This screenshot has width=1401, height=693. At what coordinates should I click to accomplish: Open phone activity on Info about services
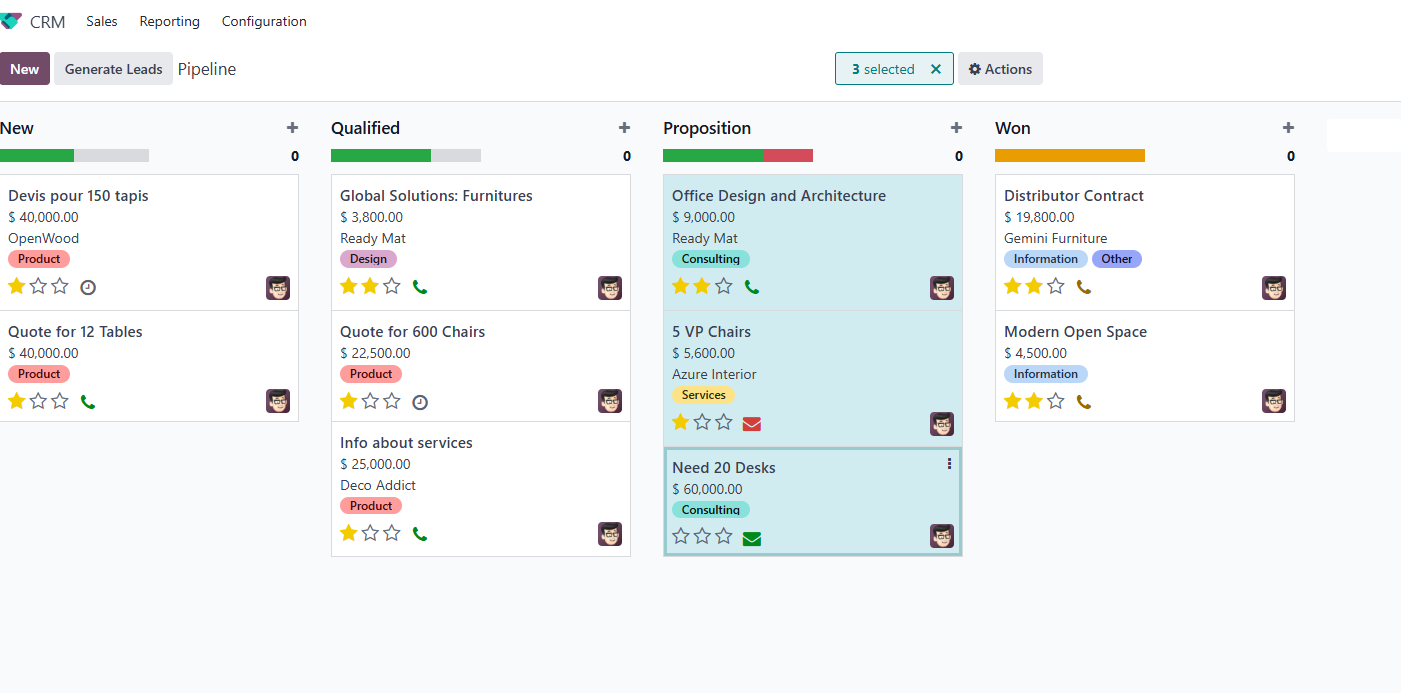tap(420, 534)
